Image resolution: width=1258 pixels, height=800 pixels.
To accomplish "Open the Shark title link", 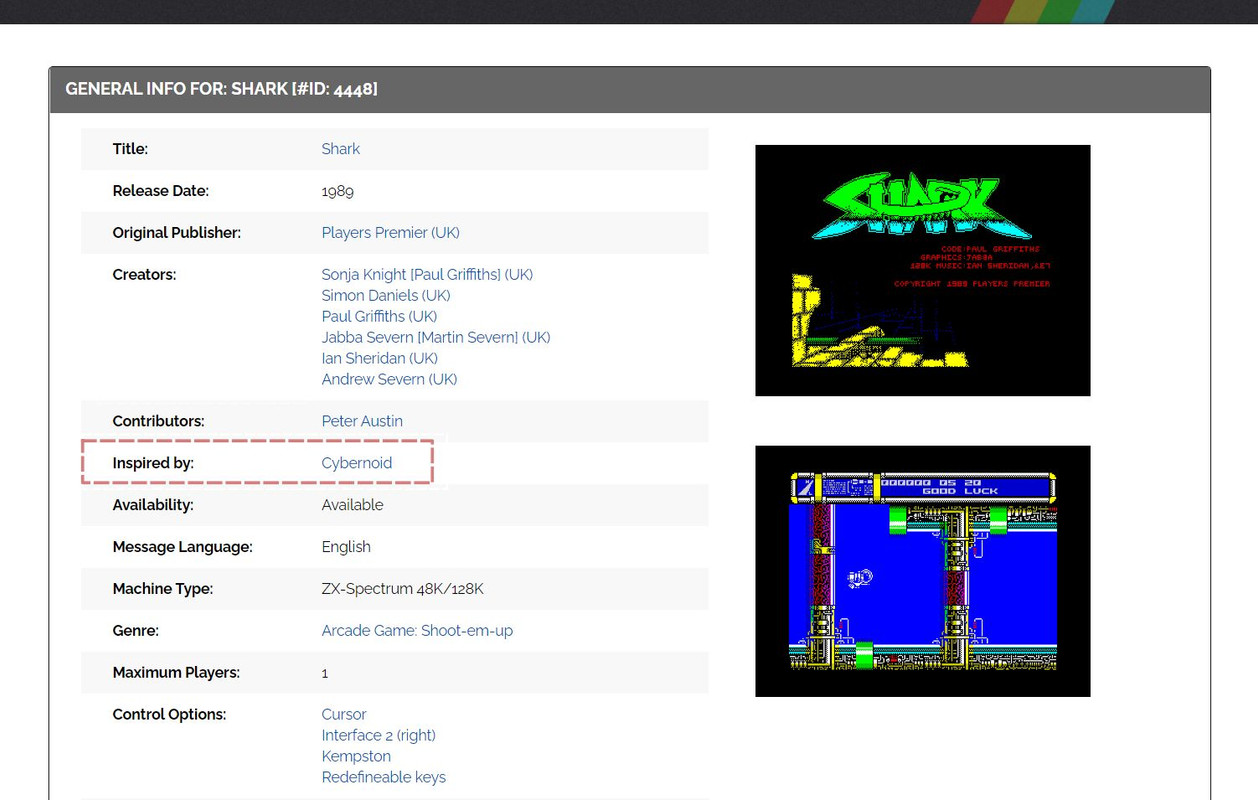I will click(340, 149).
